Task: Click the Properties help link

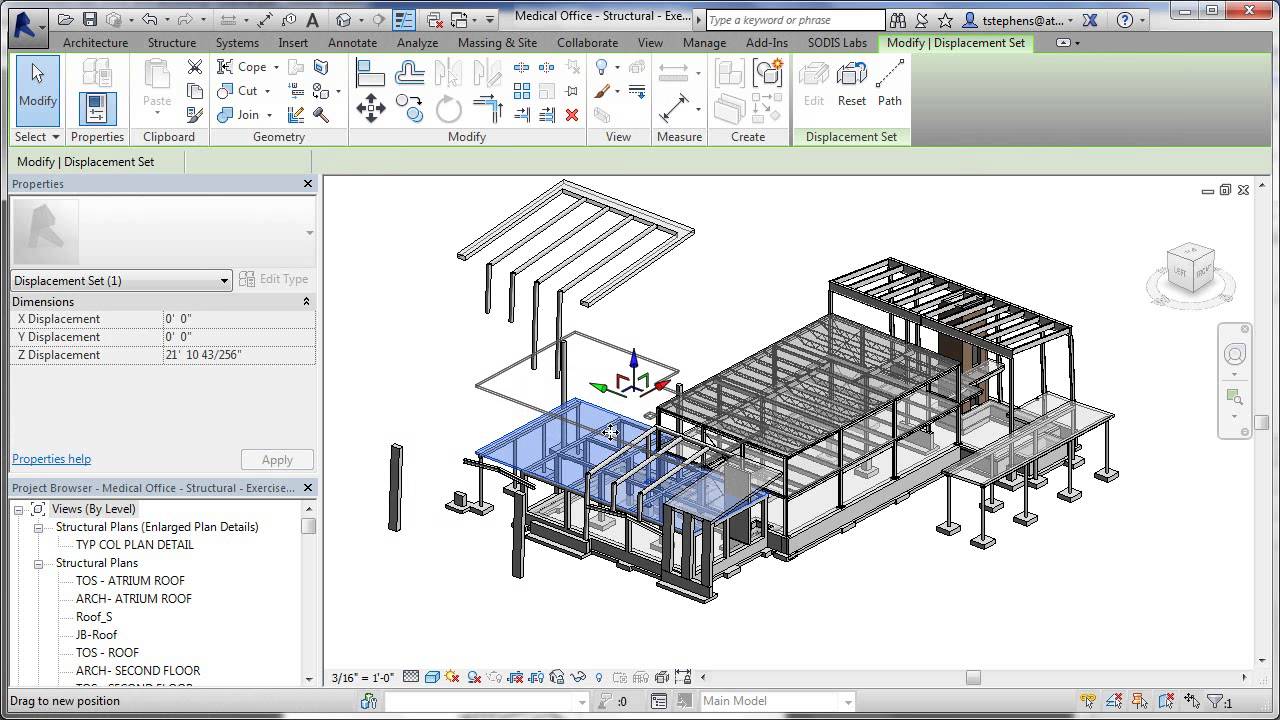Action: pyautogui.click(x=51, y=459)
